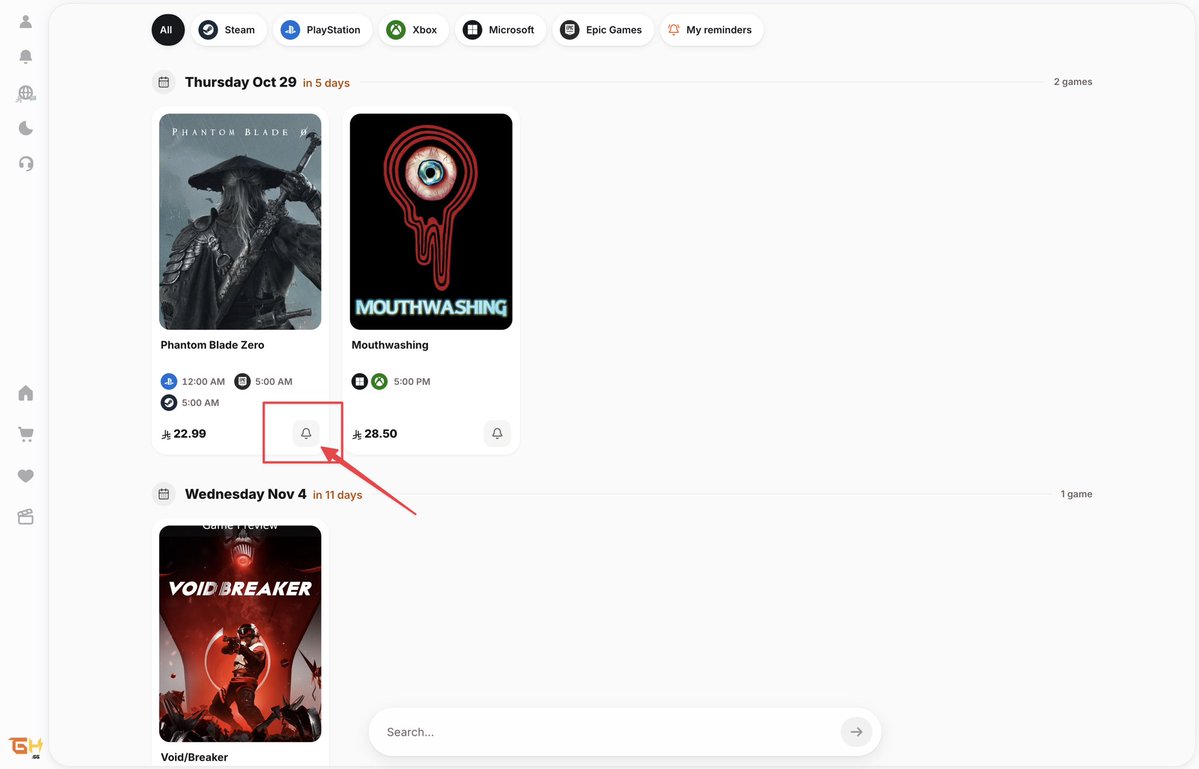Filter releases by Epic Games
1199x769 pixels.
[x=602, y=30]
